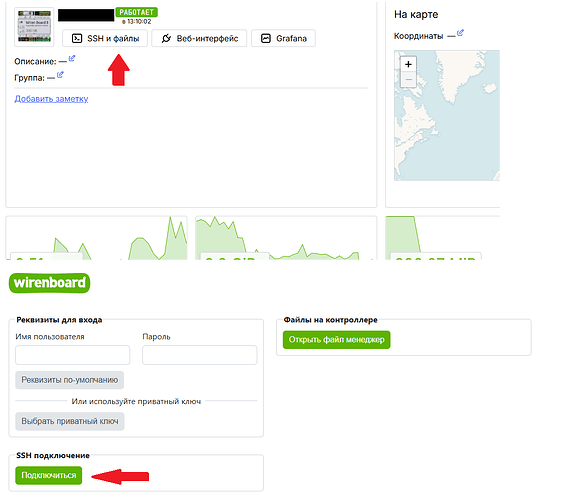Open the Веб-интерфейс button
This screenshot has width=564, height=500.
coord(199,38)
